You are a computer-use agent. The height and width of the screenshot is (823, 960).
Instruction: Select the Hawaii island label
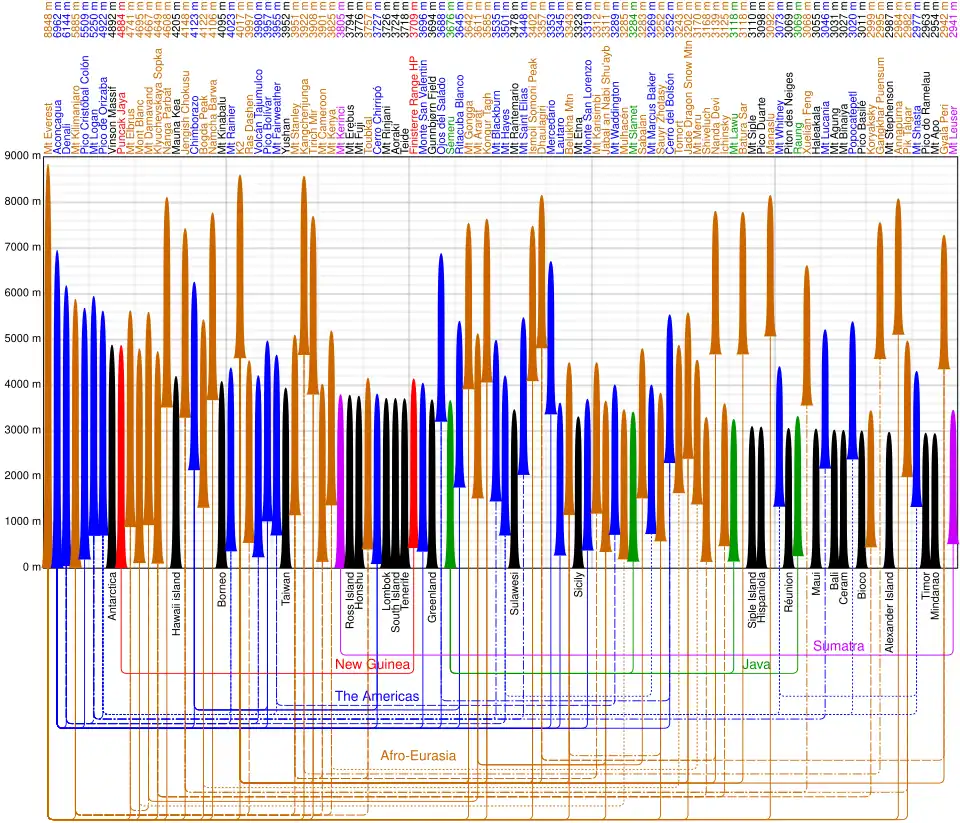click(176, 604)
